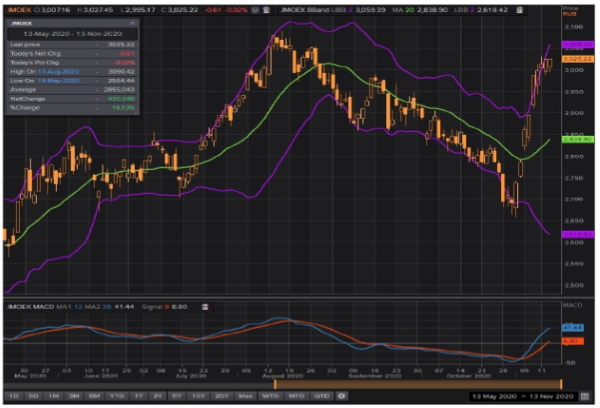
Task: Select the 6M time range
Action: pos(93,397)
